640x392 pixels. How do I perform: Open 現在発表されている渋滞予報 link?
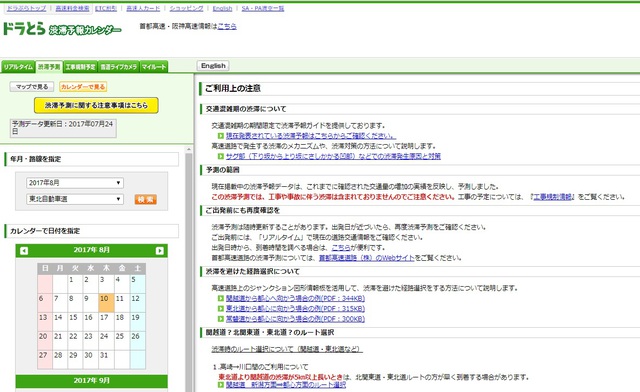coord(311,136)
